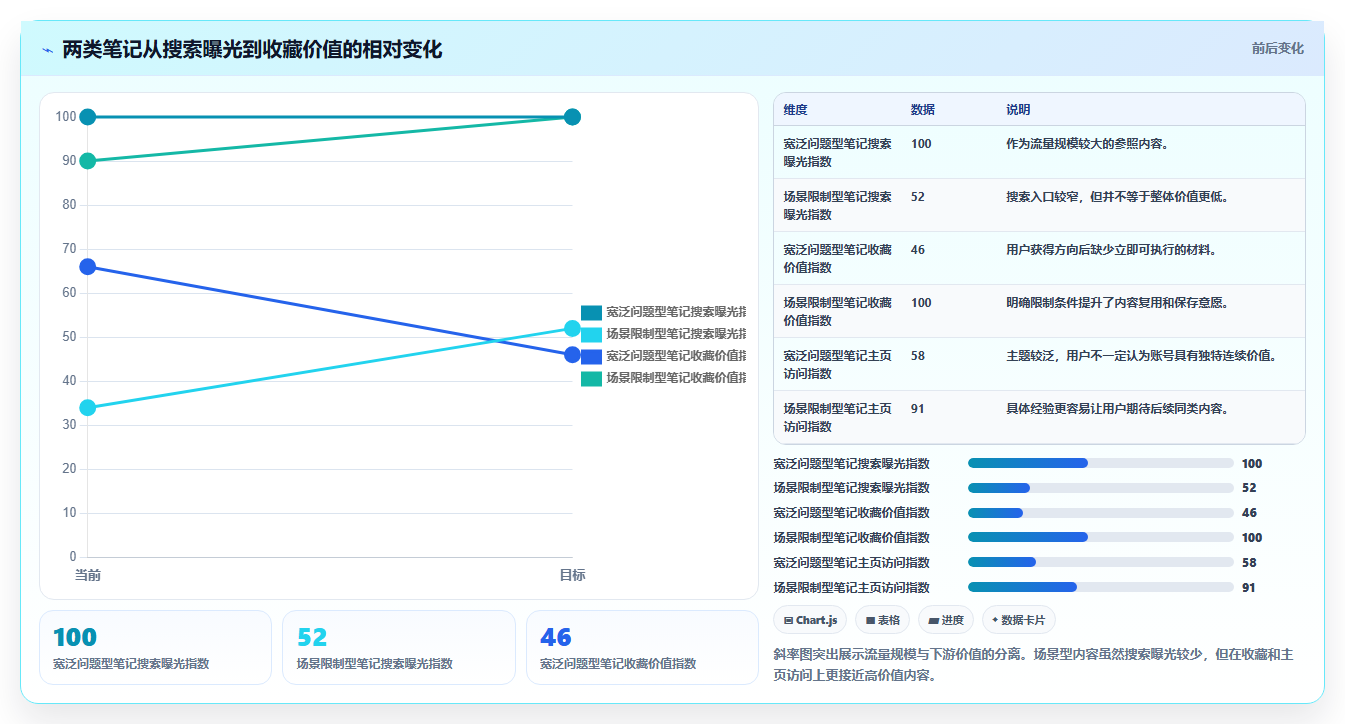Click the progress bar for 宽泛问题型笔记收藏价值指数
This screenshot has width=1345, height=724.
1101,513
